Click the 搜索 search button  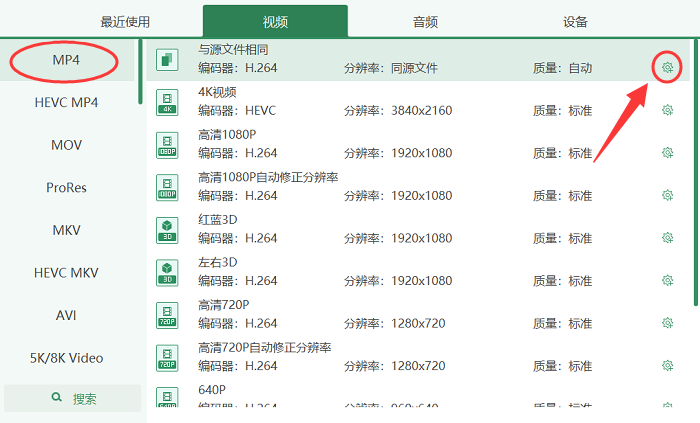pos(72,399)
